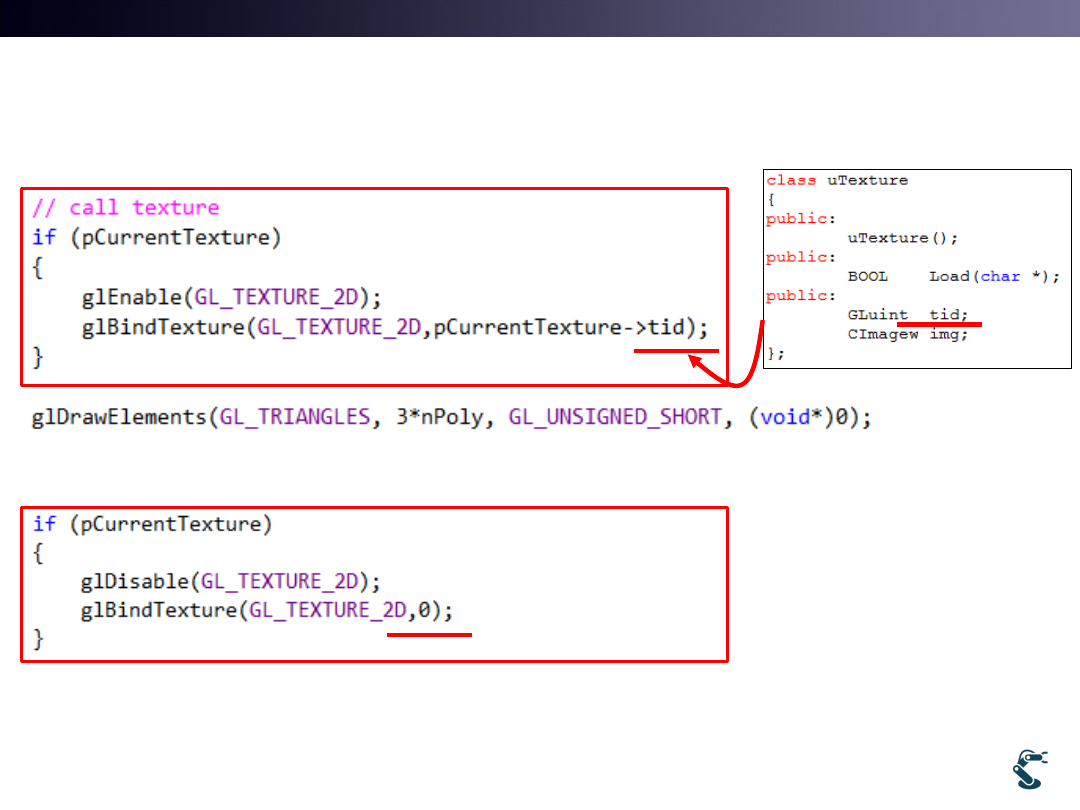
Task: Click the 'BOOL Load(char *)' method
Action: tap(953, 276)
